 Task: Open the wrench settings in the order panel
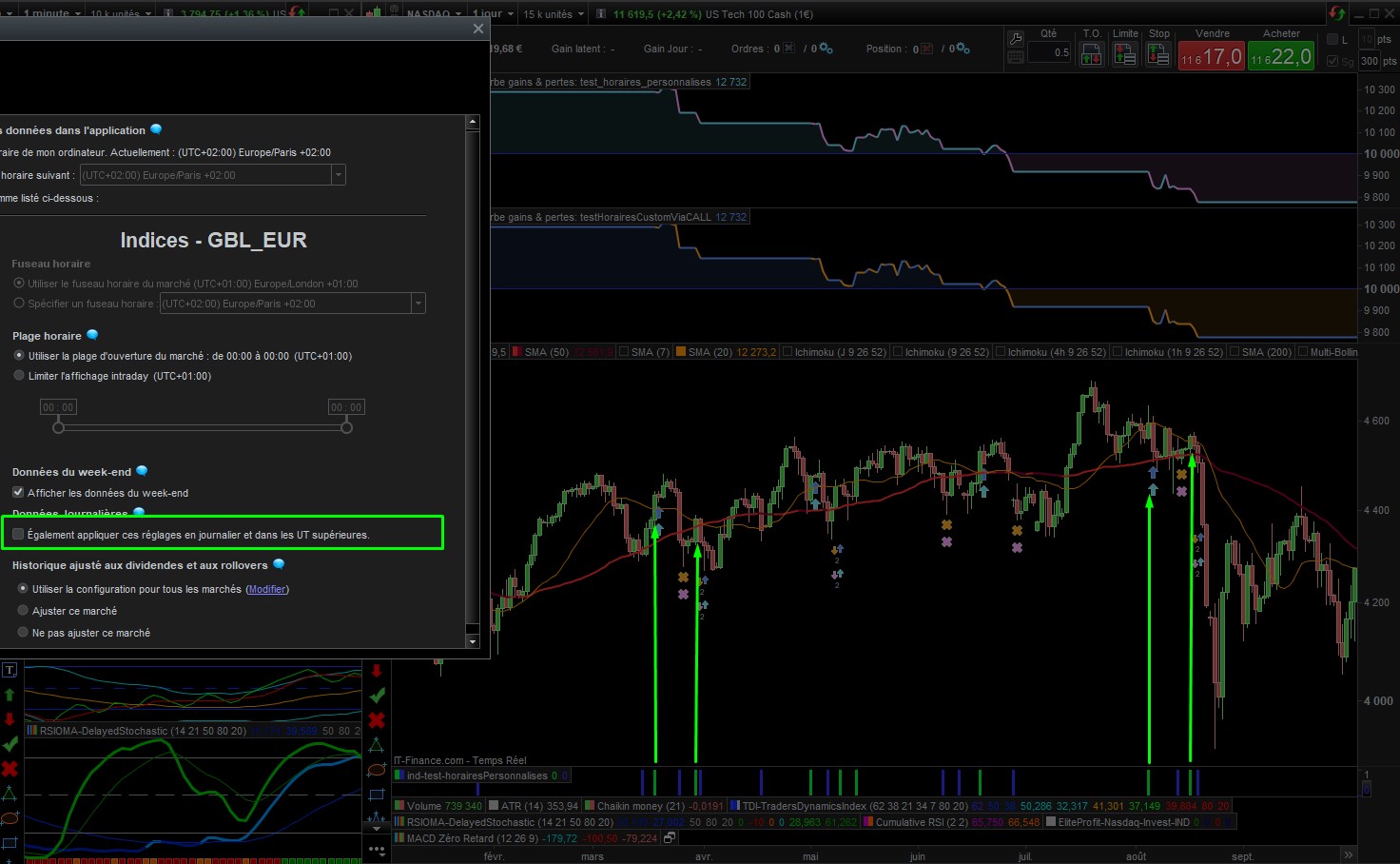point(1016,39)
